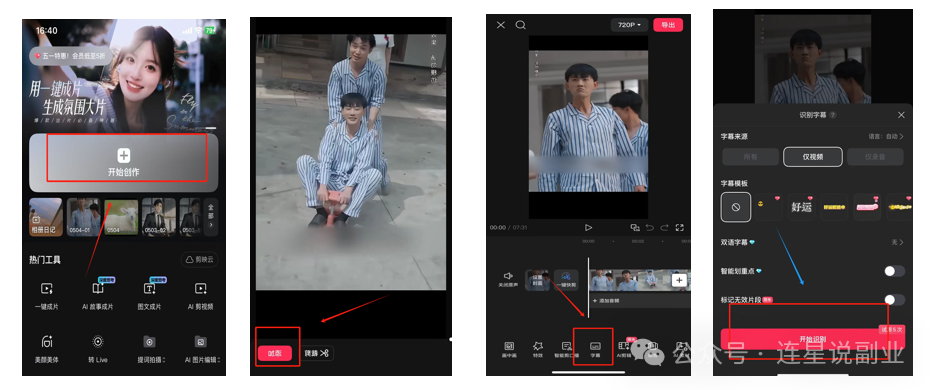The image size is (934, 390).
Task: Open the 相册日记 album thumbnail
Action: pos(46,217)
